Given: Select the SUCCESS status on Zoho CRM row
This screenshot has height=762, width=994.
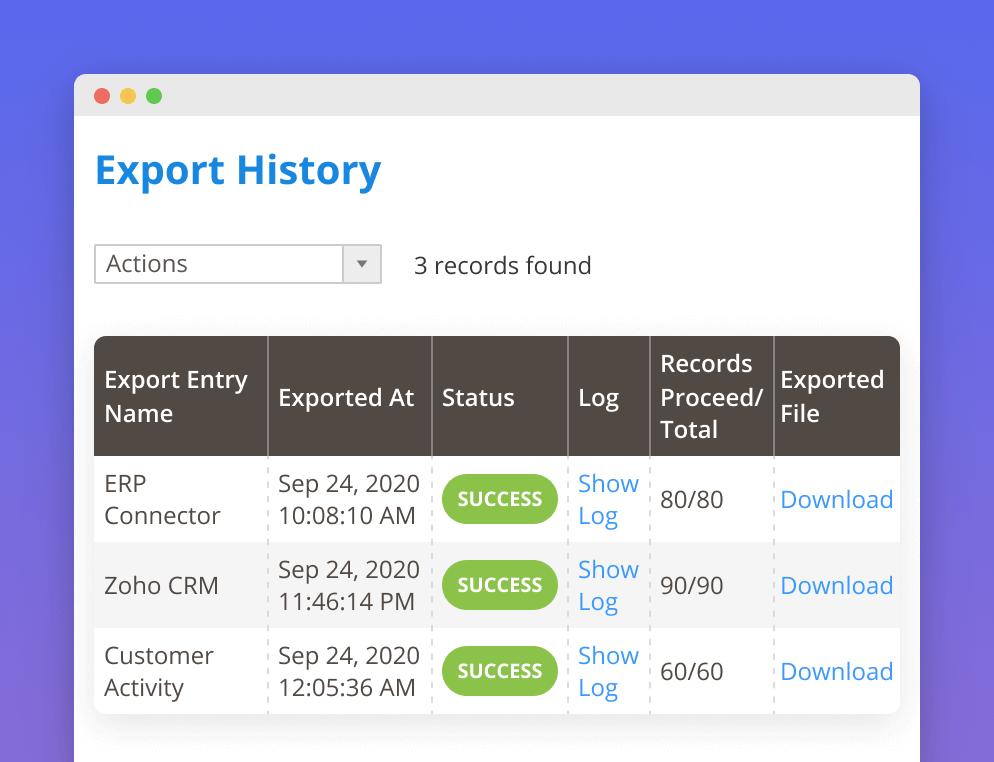Looking at the screenshot, I should click(499, 585).
